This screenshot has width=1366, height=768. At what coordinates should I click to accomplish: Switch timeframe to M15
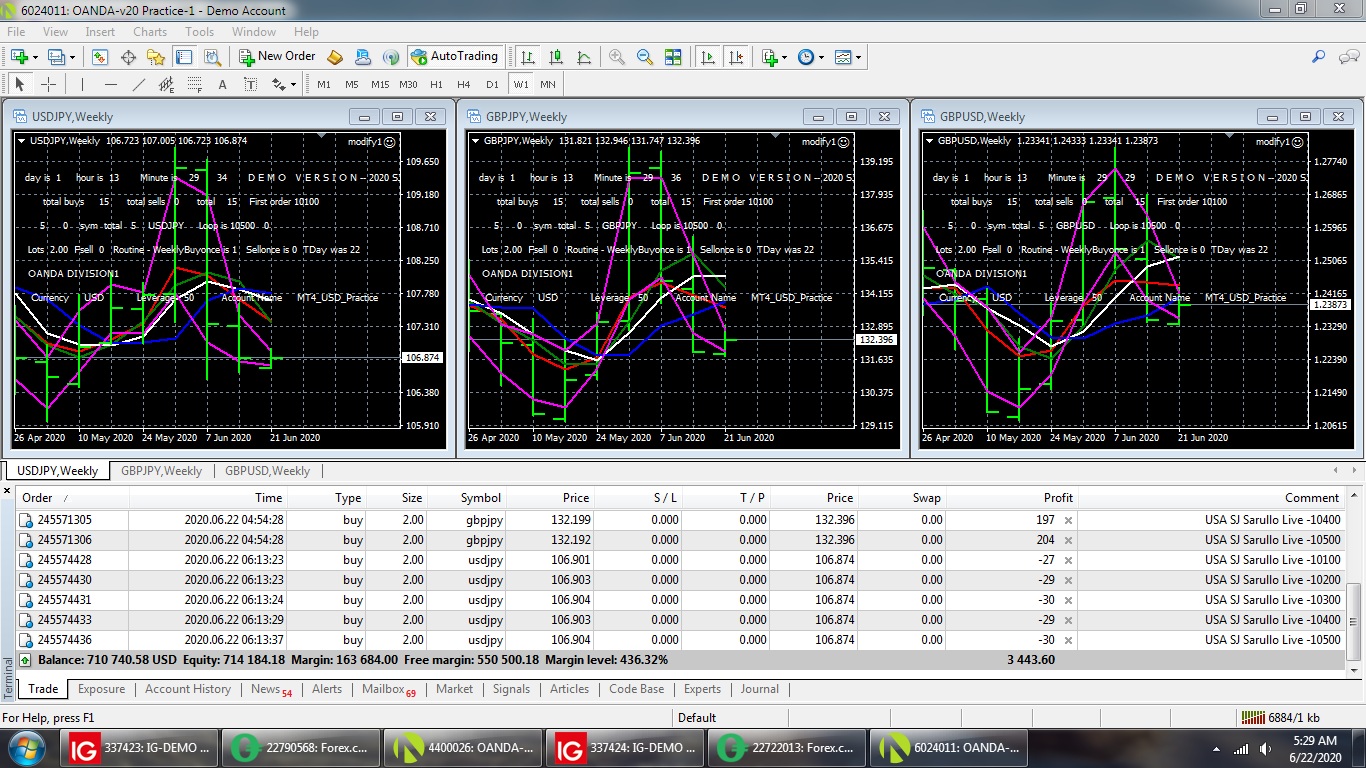(380, 85)
